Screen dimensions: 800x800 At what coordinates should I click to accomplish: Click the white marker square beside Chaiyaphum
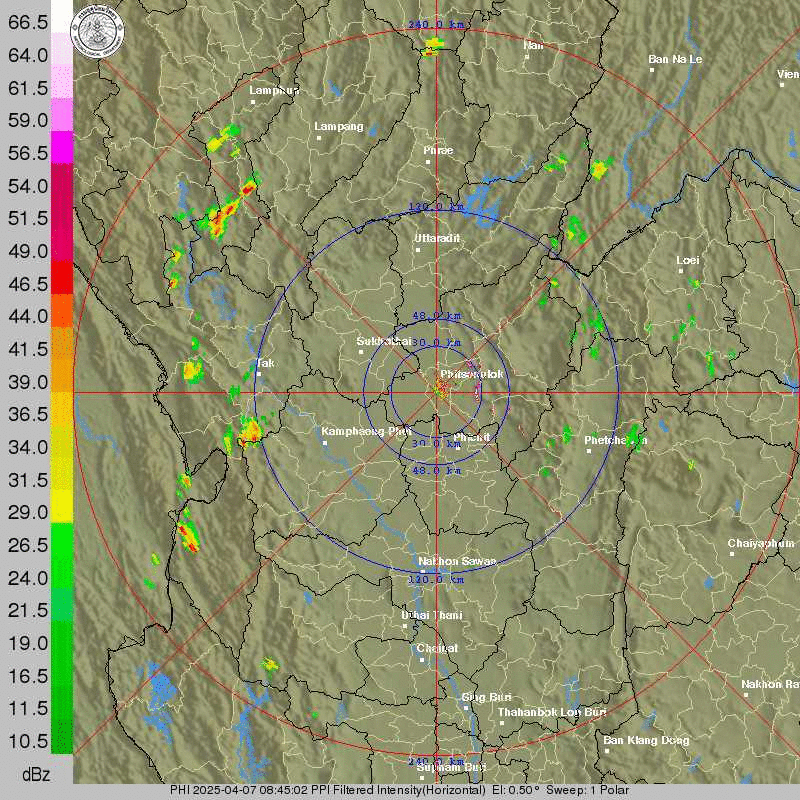pos(732,554)
